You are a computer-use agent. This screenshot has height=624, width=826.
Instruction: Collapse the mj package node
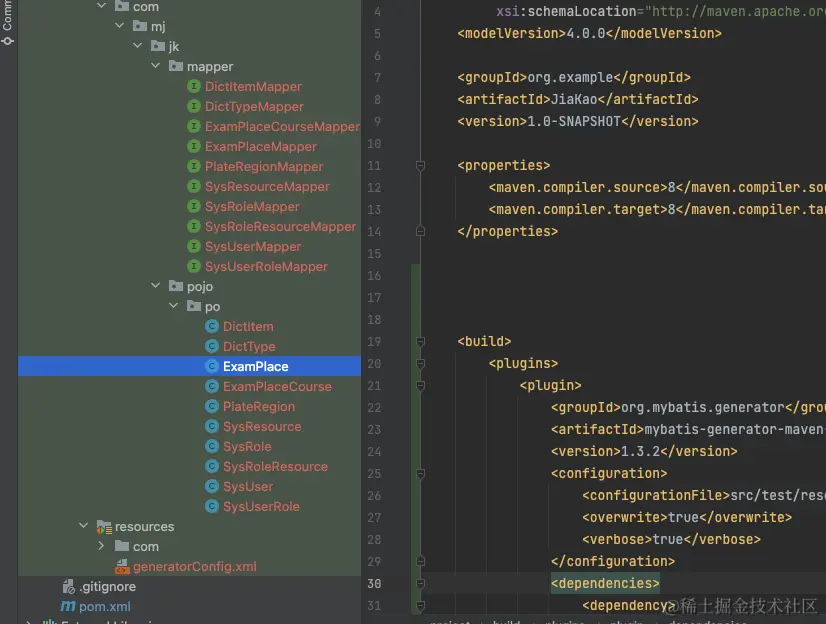[x=120, y=25]
